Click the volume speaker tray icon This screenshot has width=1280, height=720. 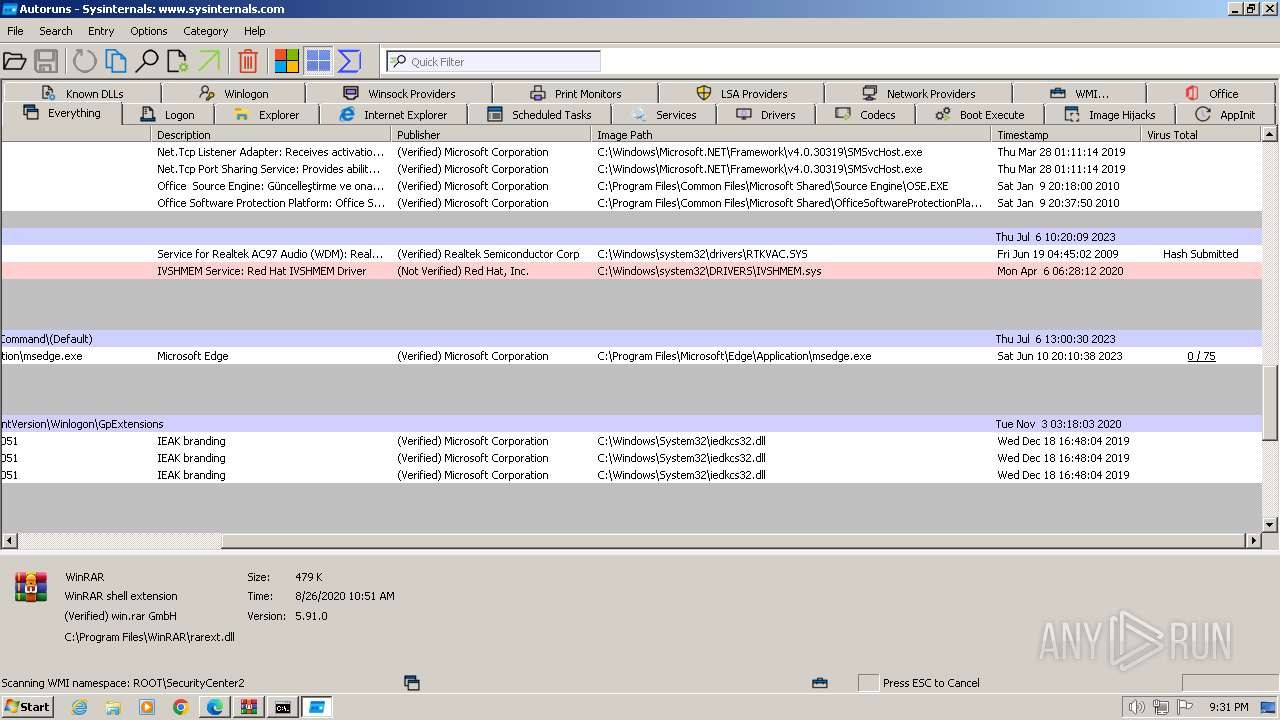(1137, 707)
